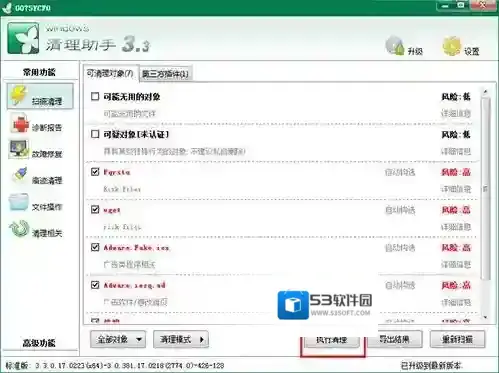Click the 风险:低 label on 可能无用的对象 row

coord(456,97)
